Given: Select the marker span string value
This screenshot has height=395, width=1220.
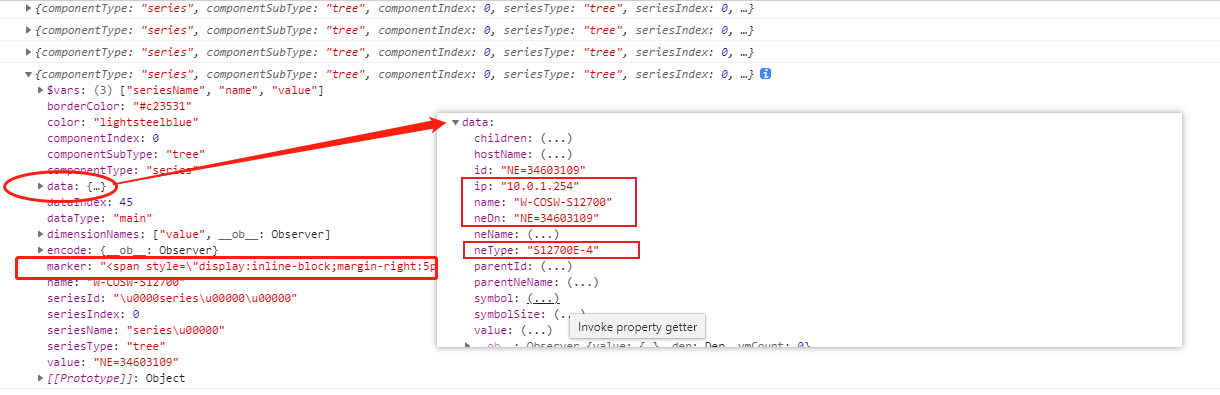Looking at the screenshot, I should coord(268,266).
